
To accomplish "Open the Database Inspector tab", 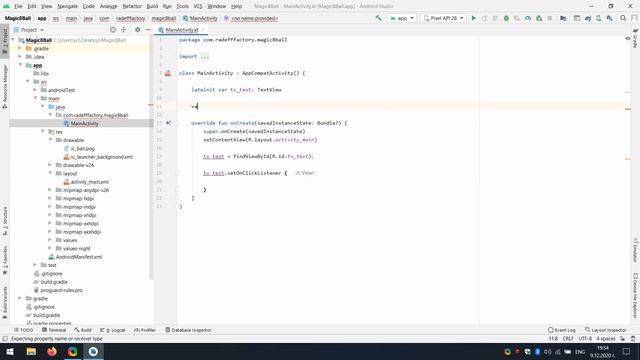I will pos(188,330).
